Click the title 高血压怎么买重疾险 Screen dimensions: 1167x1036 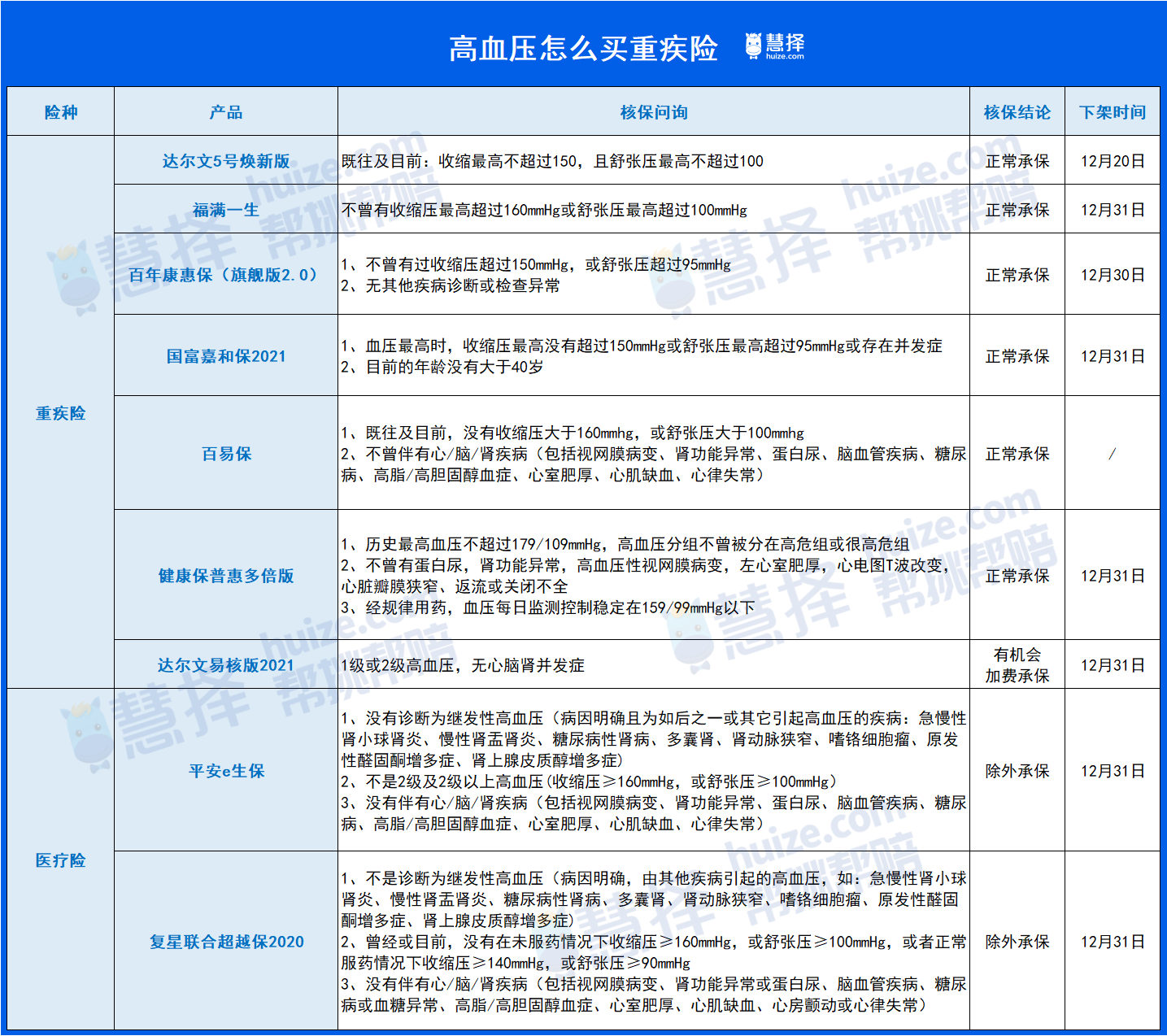point(583,49)
